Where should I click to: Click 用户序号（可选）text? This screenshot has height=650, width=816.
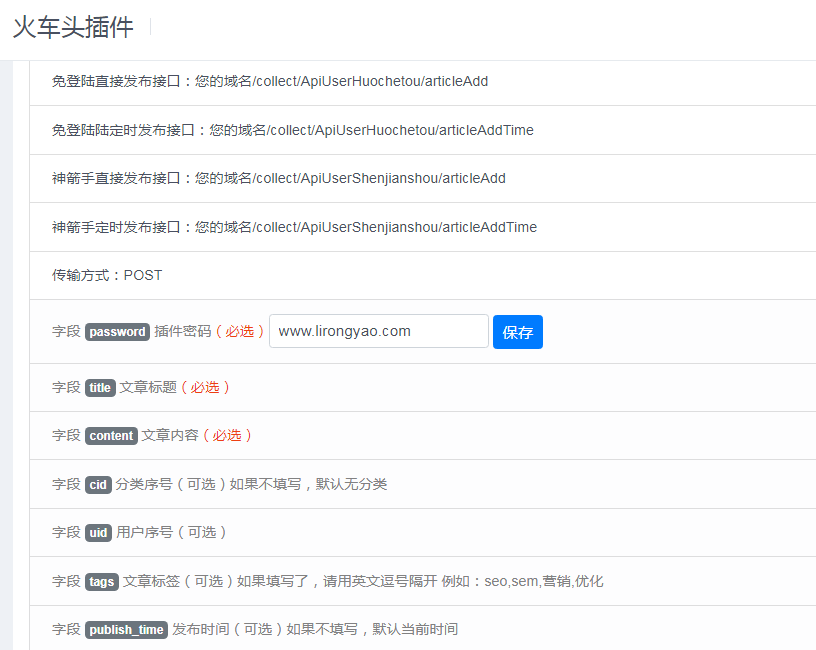point(171,532)
